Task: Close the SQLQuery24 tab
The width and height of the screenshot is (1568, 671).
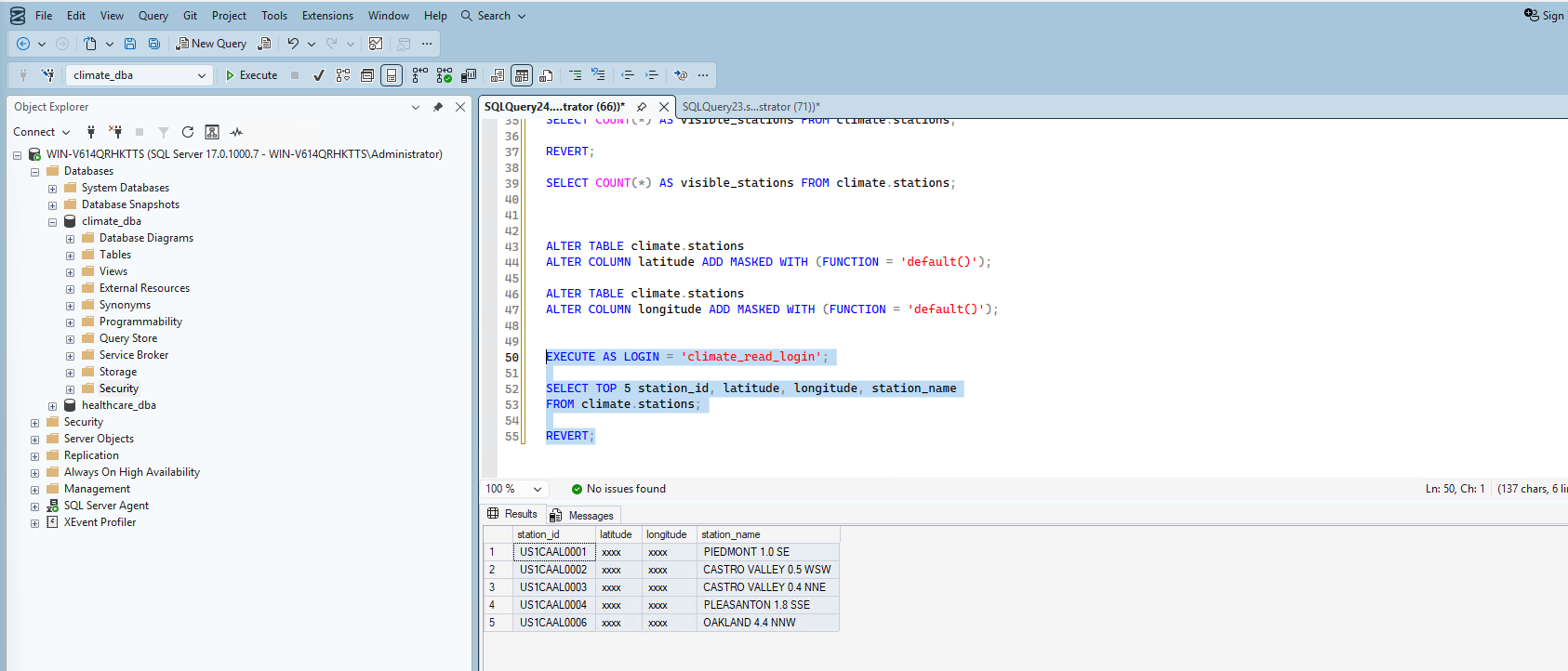Action: (x=664, y=107)
